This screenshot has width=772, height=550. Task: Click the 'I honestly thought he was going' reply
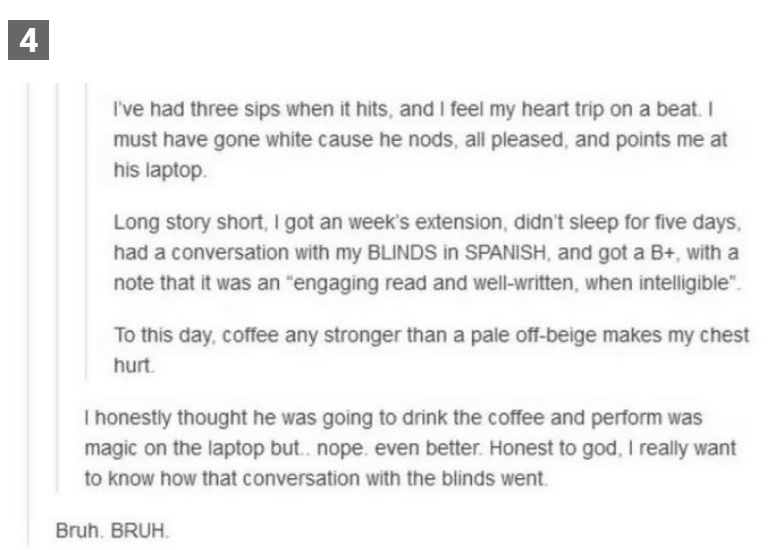411,448
